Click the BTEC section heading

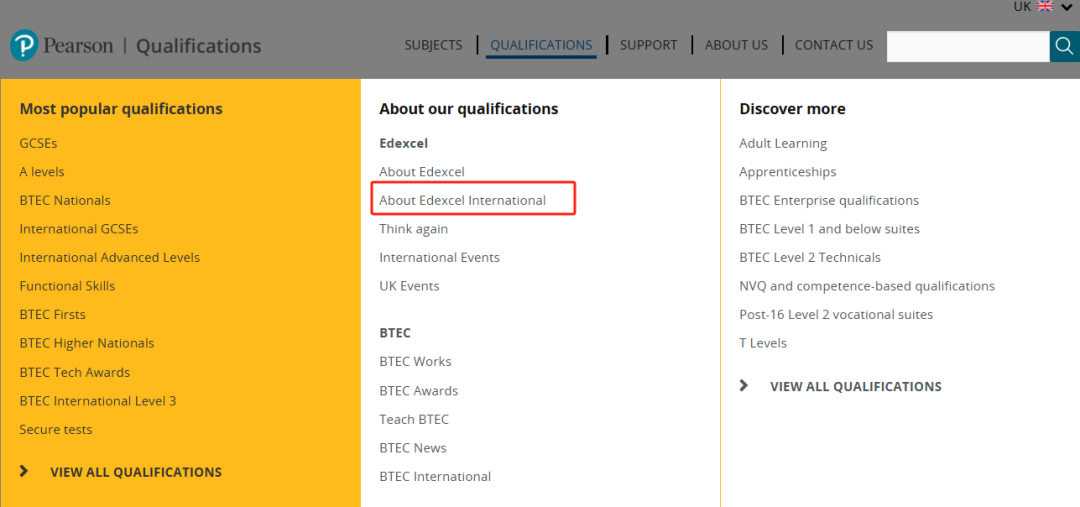click(x=395, y=333)
